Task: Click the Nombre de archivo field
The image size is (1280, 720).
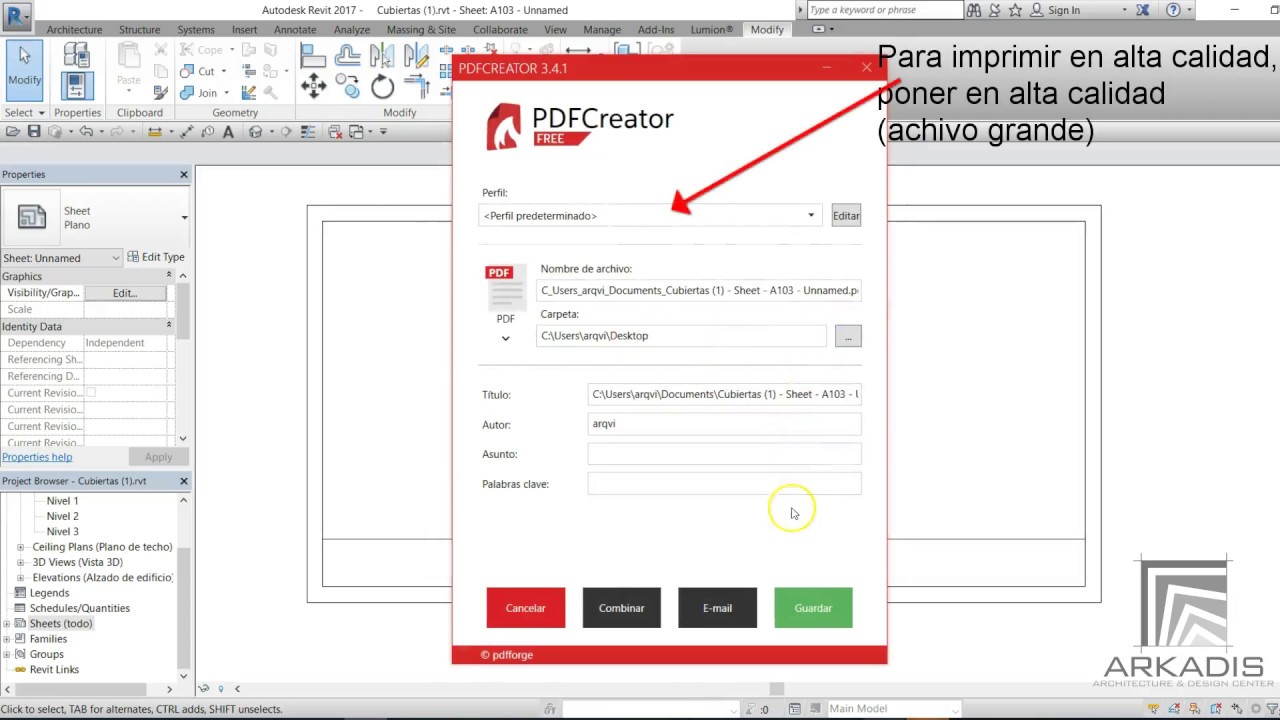Action: coord(699,291)
